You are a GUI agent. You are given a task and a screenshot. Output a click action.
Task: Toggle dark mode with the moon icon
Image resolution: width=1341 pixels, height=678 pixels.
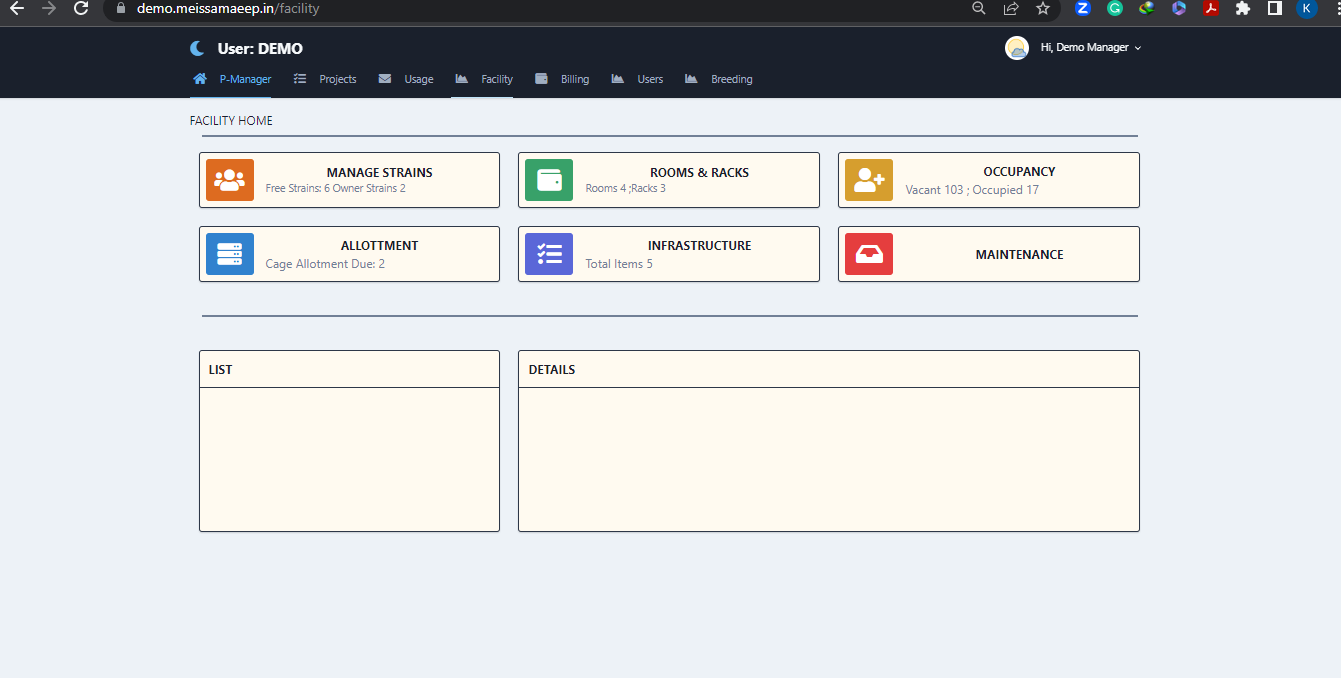(x=198, y=48)
